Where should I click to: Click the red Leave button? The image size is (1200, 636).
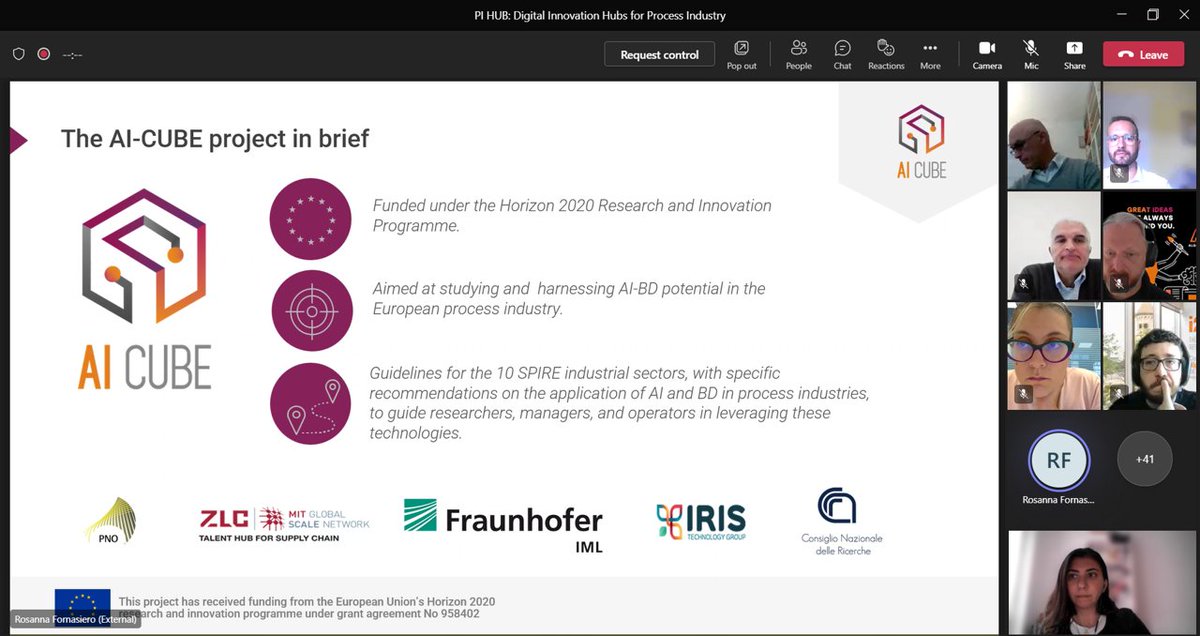point(1143,54)
